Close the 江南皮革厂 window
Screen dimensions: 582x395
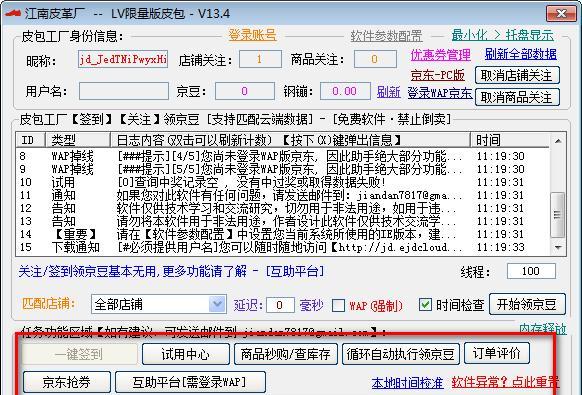[561, 14]
